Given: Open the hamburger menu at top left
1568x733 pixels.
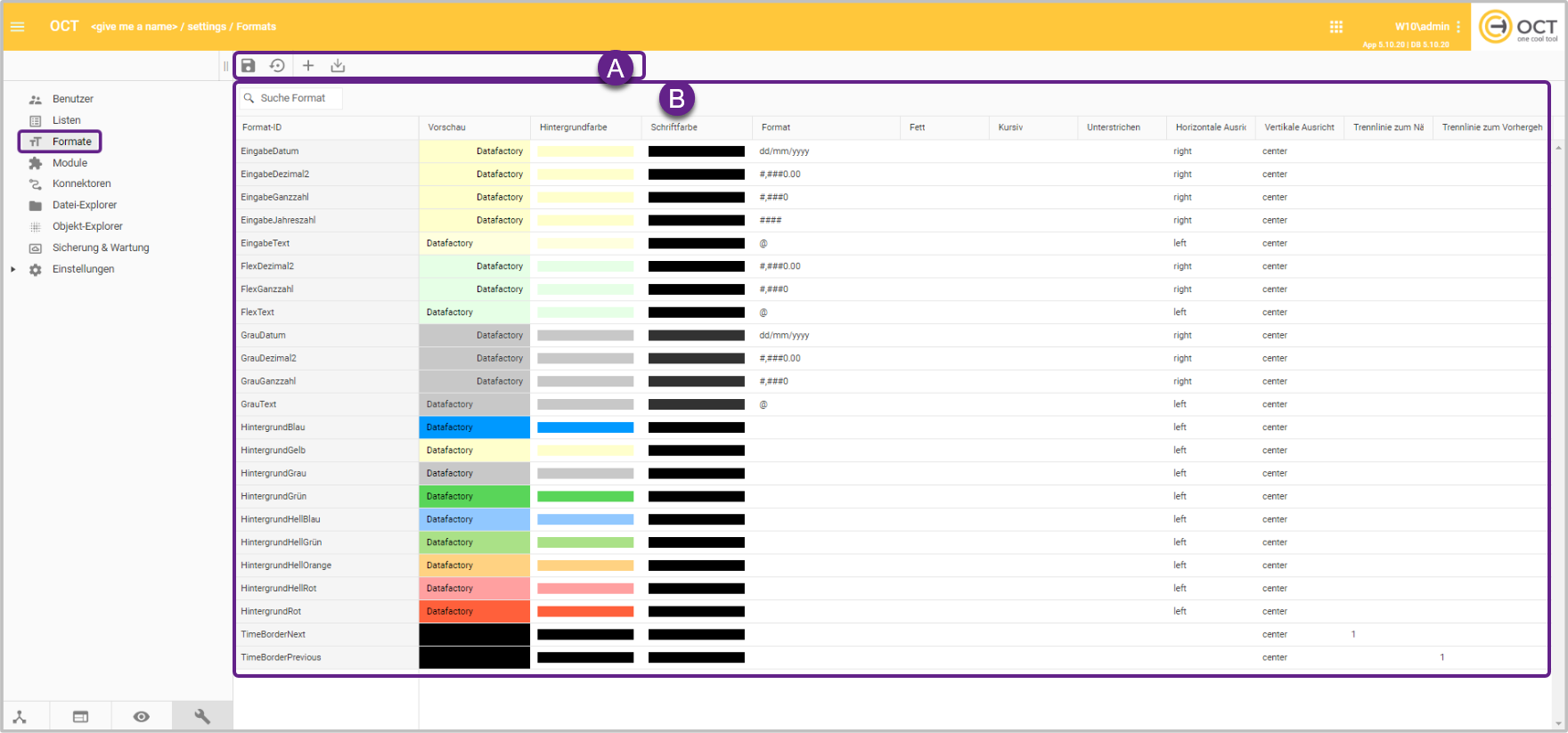Looking at the screenshot, I should tap(18, 27).
